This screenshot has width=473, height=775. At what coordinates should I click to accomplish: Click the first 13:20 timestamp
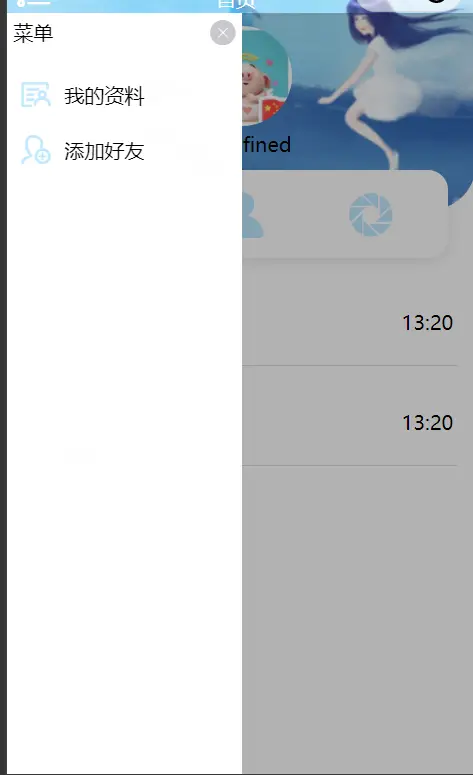(x=428, y=323)
